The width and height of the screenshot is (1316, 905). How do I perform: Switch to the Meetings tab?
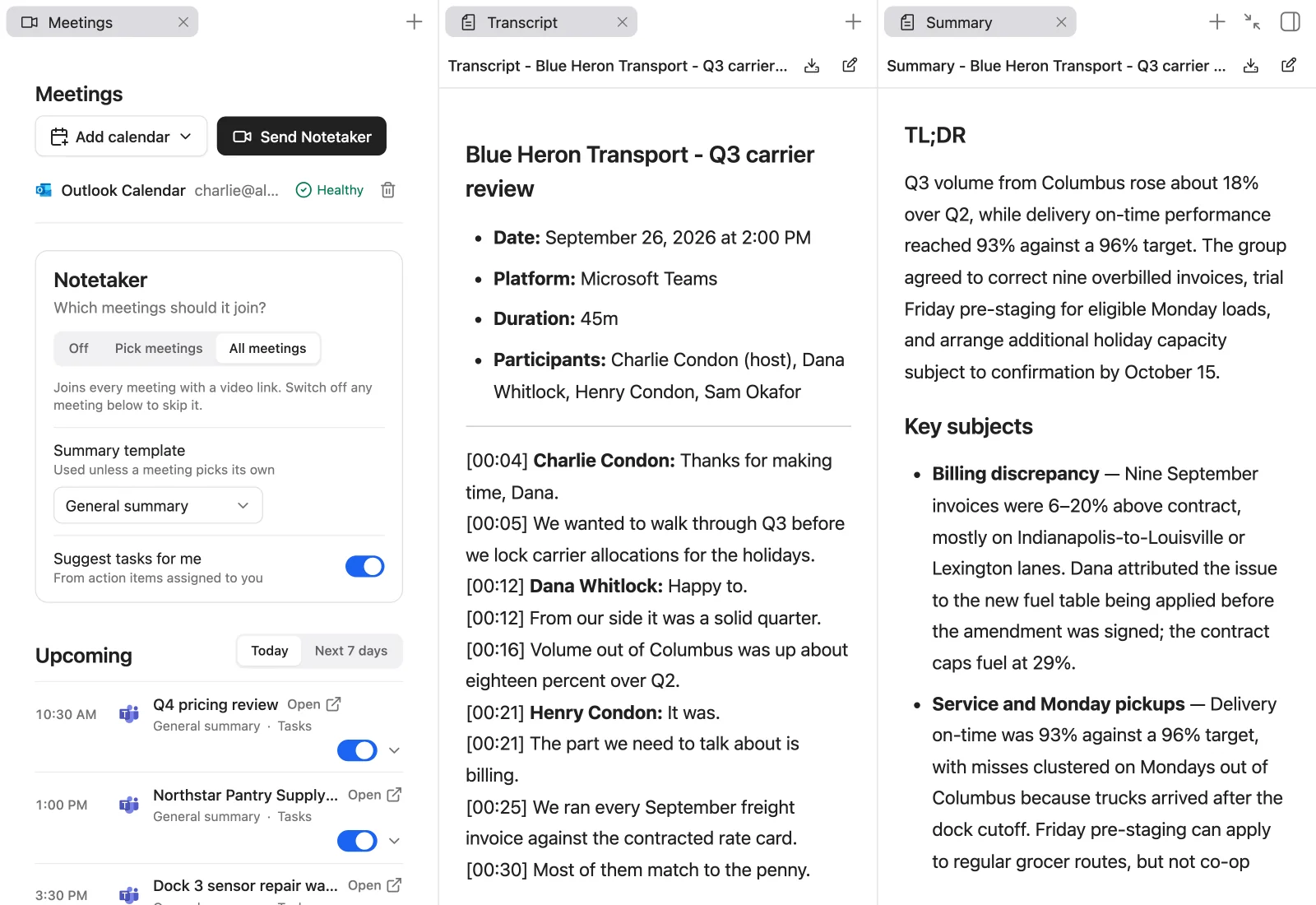pyautogui.click(x=102, y=22)
